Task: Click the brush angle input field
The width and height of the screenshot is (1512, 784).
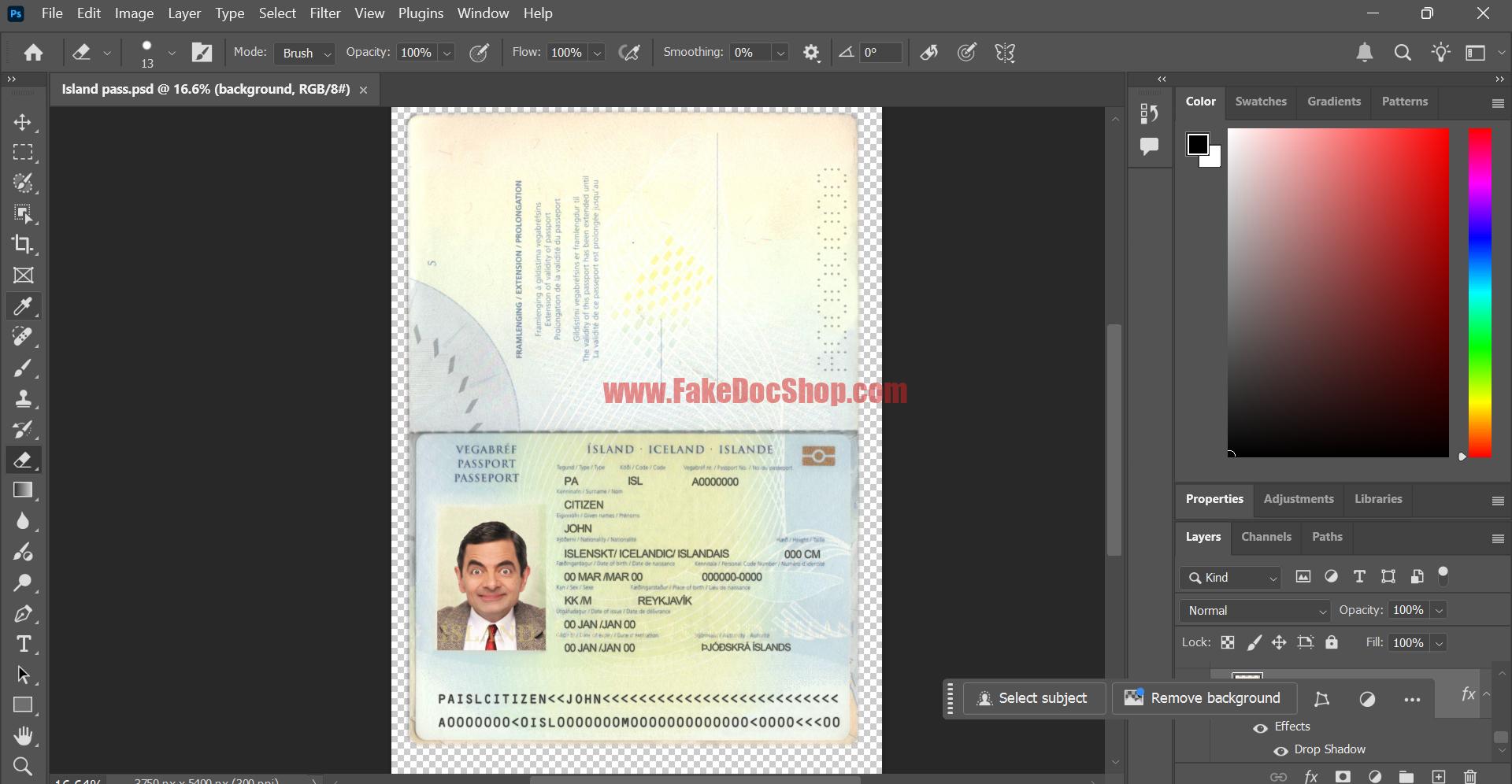Action: point(880,53)
